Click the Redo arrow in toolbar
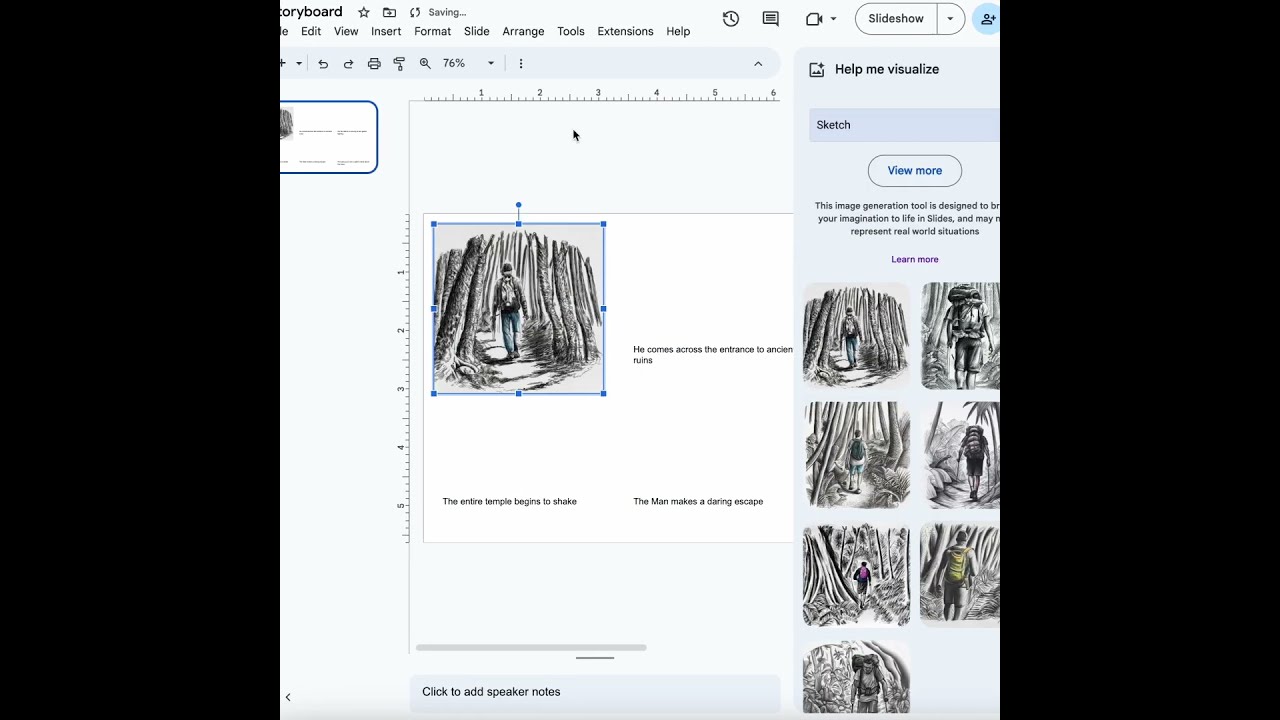1280x720 pixels. 348,64
